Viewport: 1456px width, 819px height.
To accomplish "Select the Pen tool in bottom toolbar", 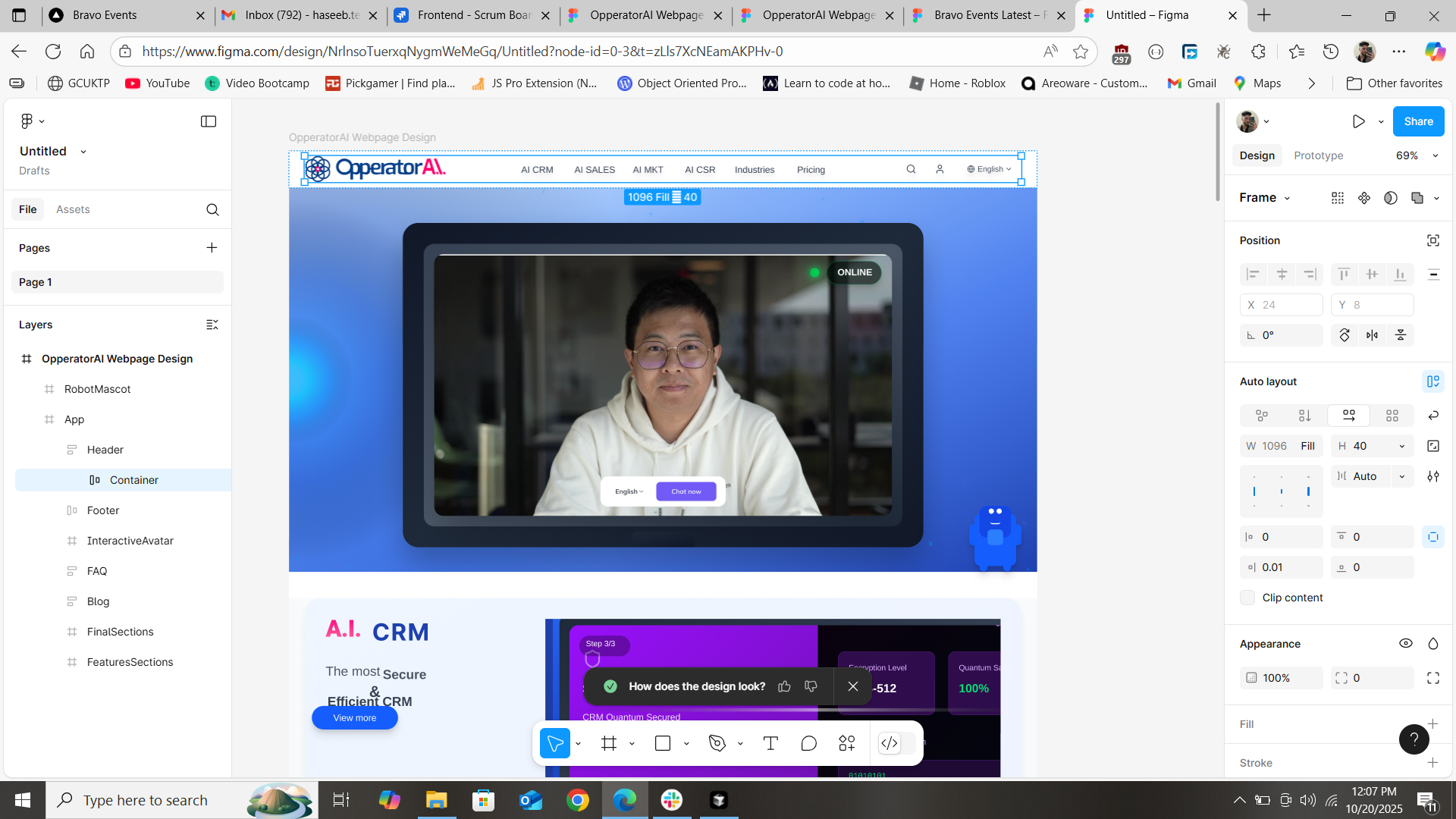I will pyautogui.click(x=717, y=743).
